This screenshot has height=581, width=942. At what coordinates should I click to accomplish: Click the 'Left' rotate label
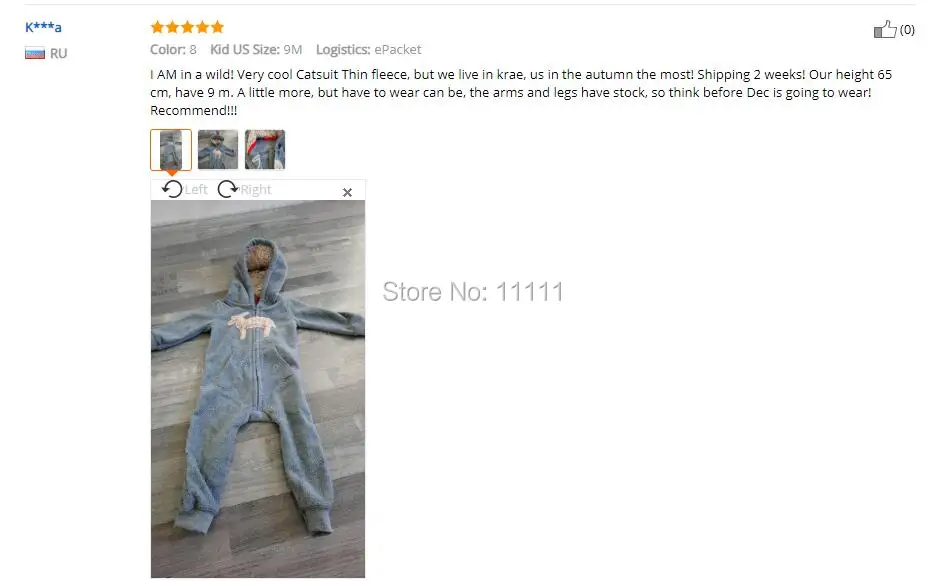196,190
